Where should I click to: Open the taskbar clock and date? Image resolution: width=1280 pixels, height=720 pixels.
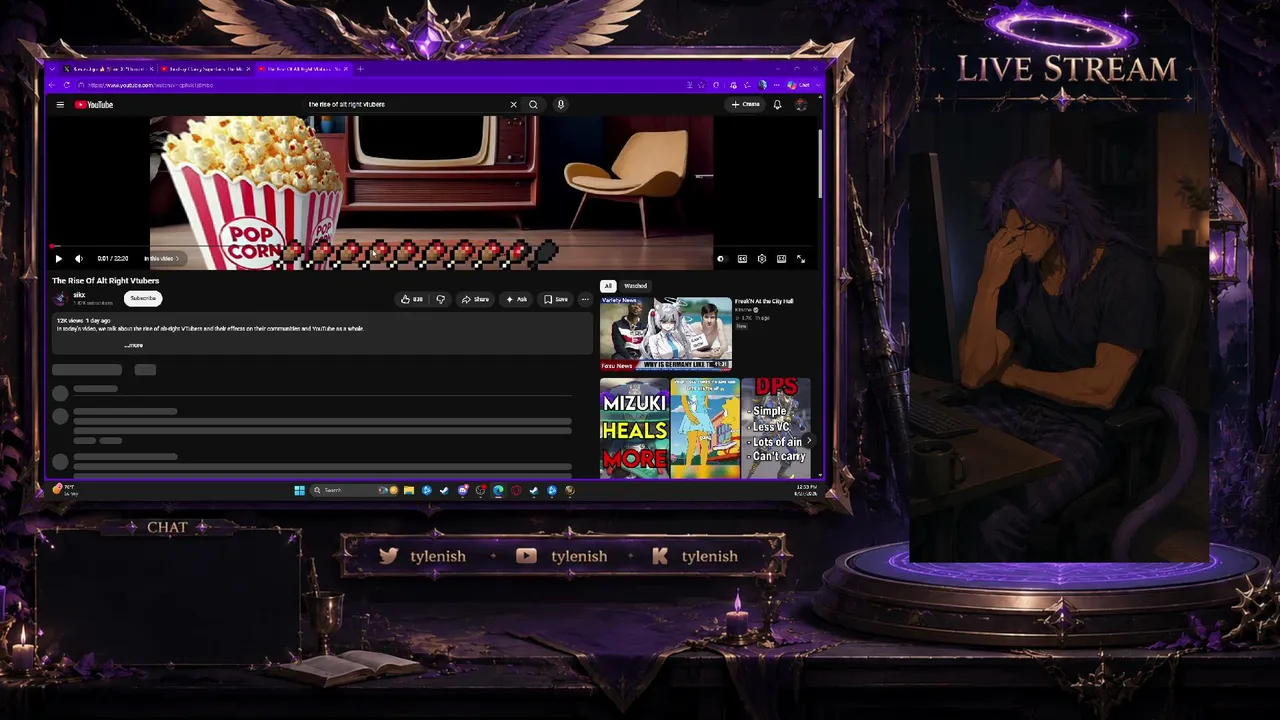(806, 490)
